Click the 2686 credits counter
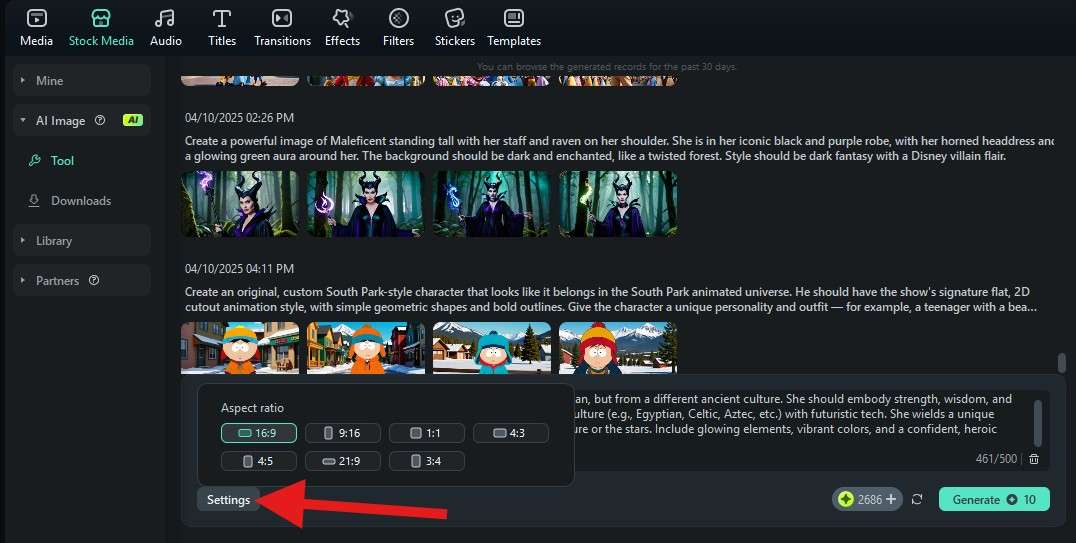 coord(869,500)
